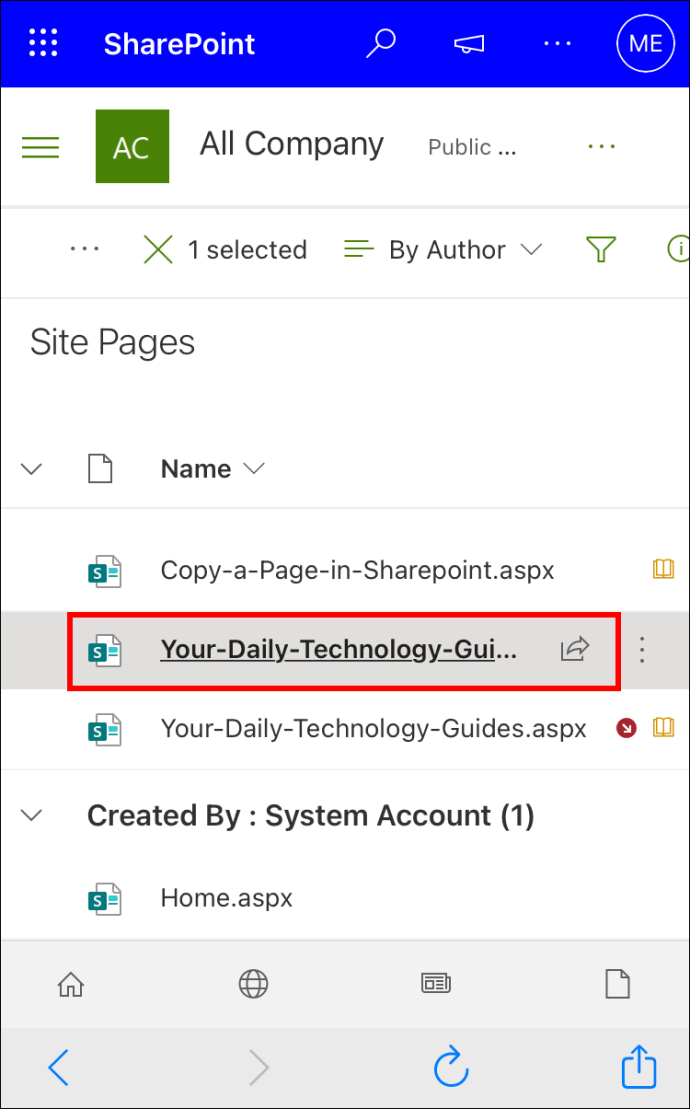Viewport: 690px width, 1109px height.
Task: Collapse all groups chevron beside Name header
Action: pyautogui.click(x=32, y=468)
